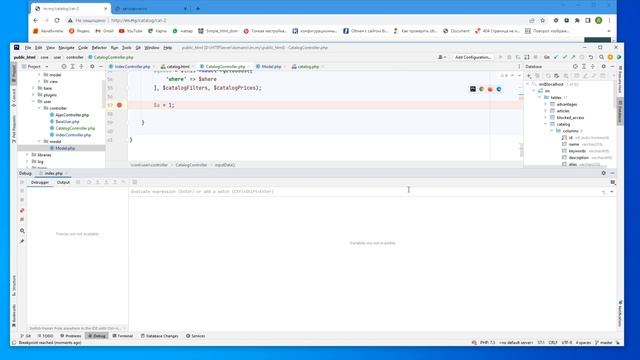Expand the articles table node
The image size is (640, 360).
[x=546, y=111]
